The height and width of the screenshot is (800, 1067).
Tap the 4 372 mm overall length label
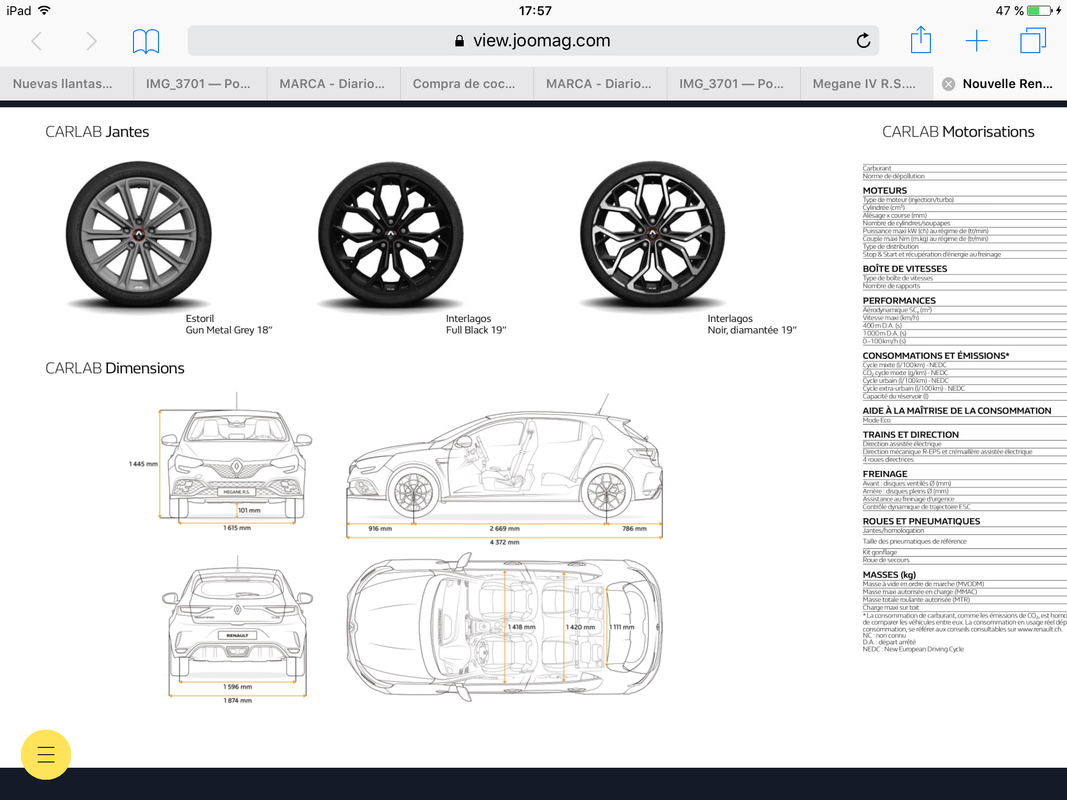pos(504,542)
